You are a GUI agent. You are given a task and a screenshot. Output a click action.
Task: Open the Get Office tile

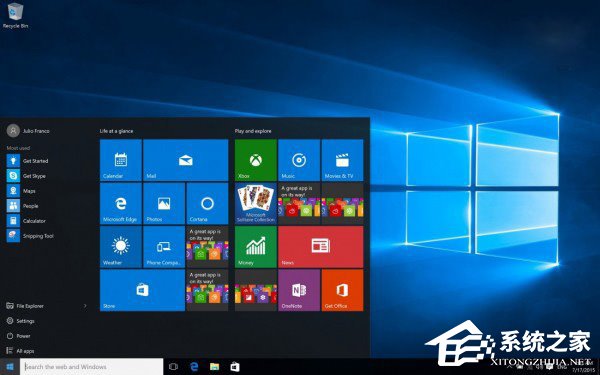342,290
